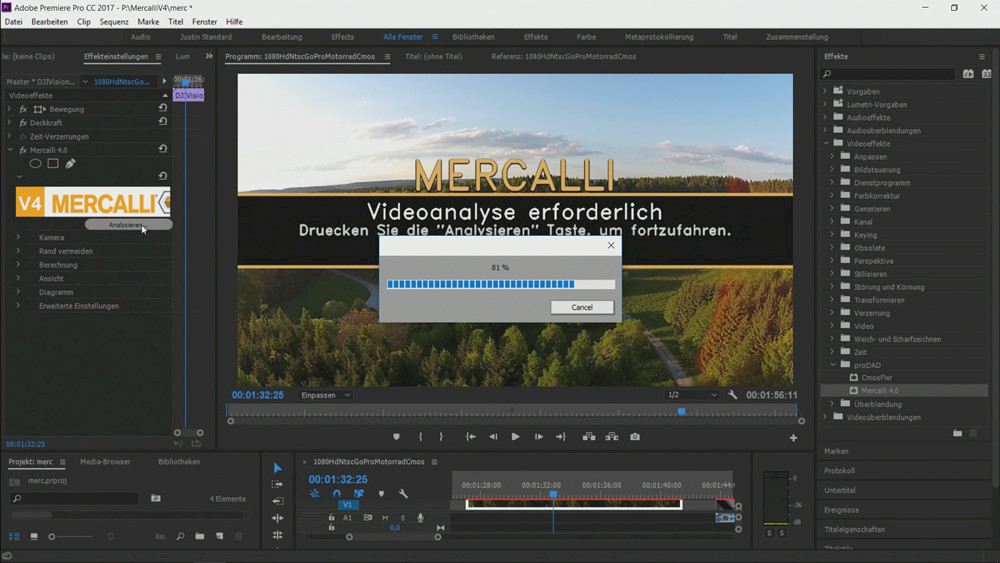This screenshot has height=563, width=1000.
Task: Open the Datei menu
Action: point(13,21)
